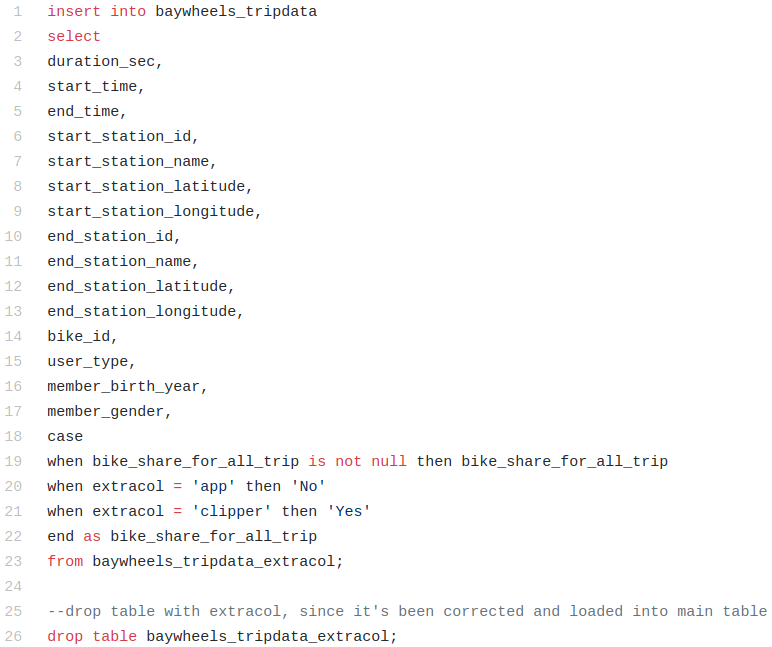The image size is (772, 647).
Task: Click the comment text on line 25
Action: point(407,612)
